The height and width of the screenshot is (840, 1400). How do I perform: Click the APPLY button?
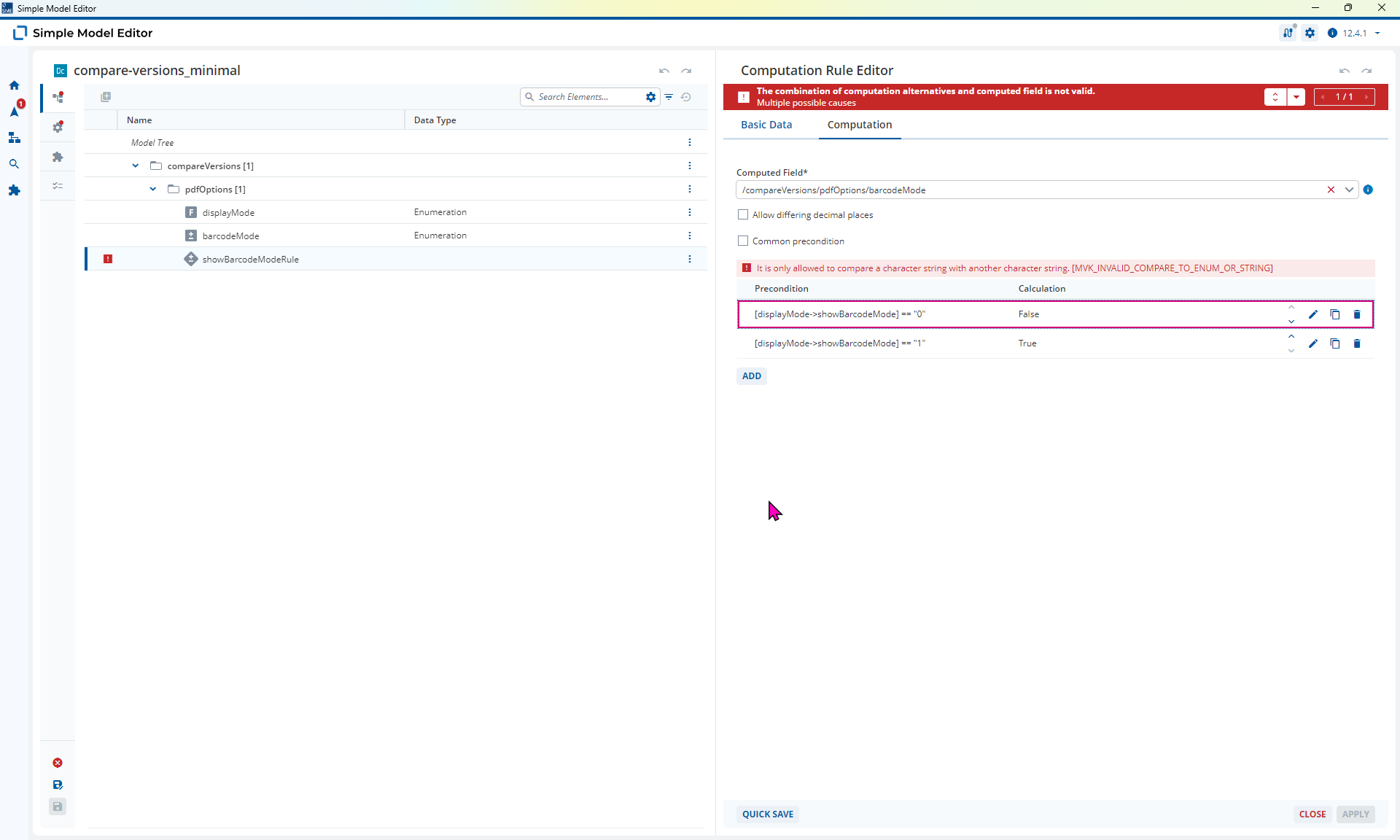coord(1356,814)
